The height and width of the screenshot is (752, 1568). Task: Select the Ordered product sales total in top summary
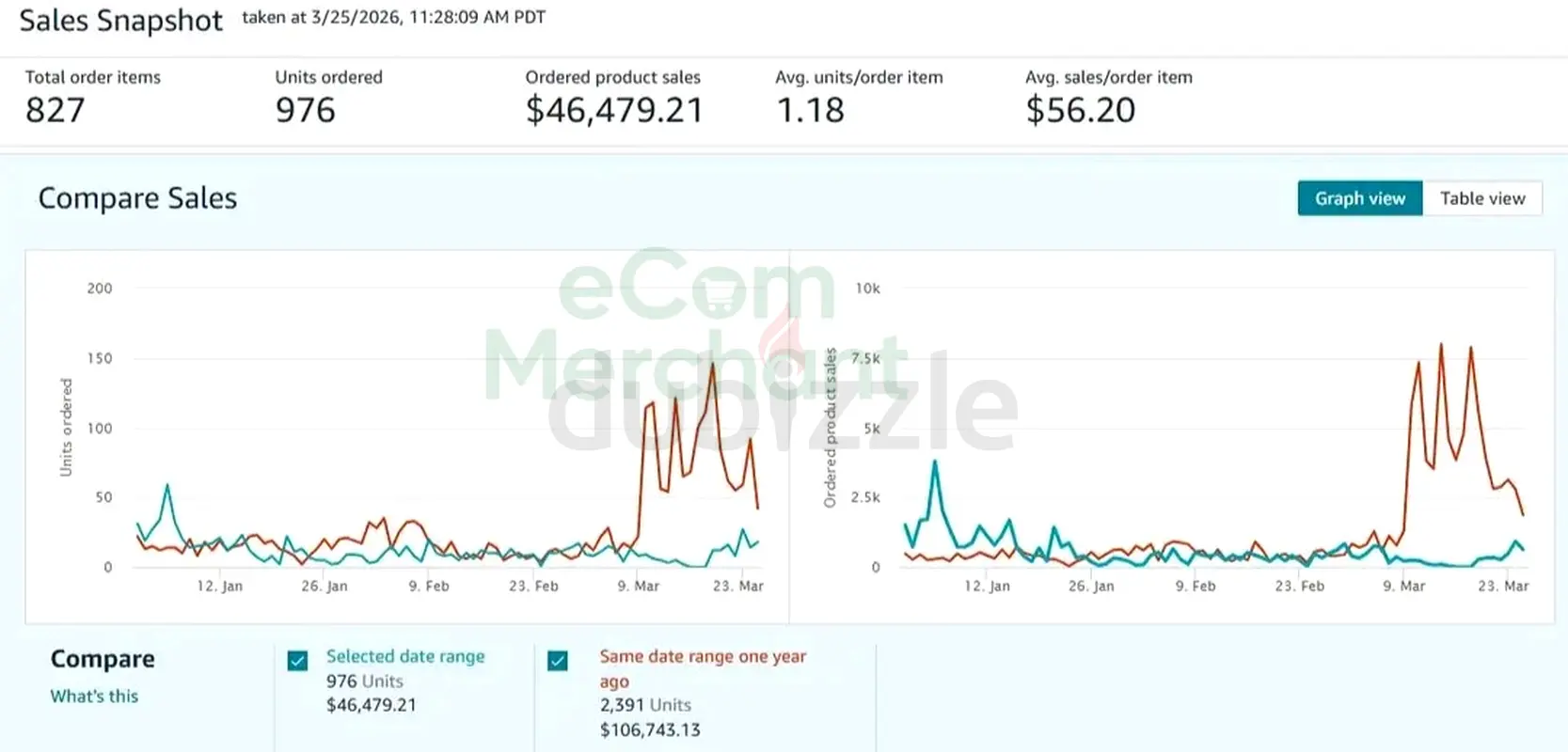tap(614, 111)
